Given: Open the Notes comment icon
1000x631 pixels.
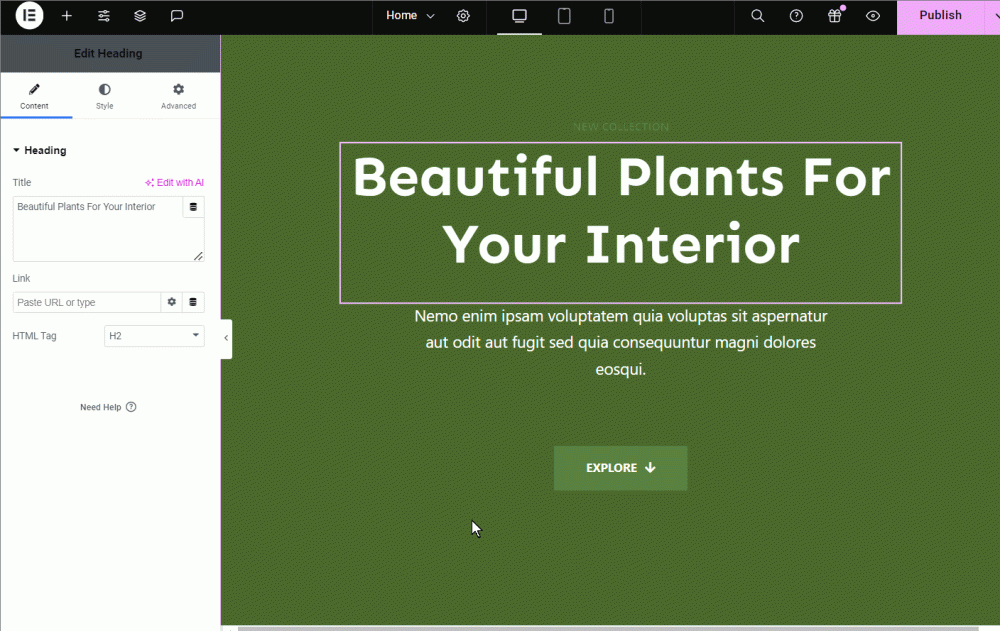Looking at the screenshot, I should coord(177,16).
